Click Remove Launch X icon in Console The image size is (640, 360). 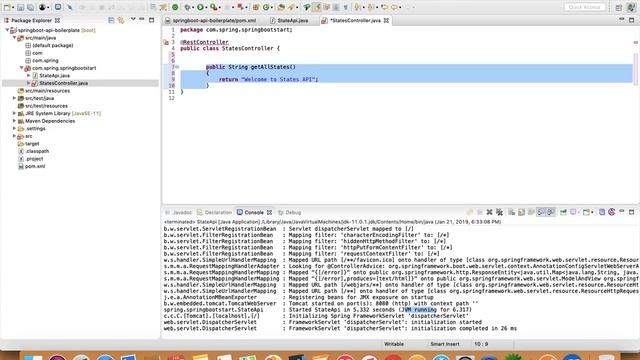[489, 212]
